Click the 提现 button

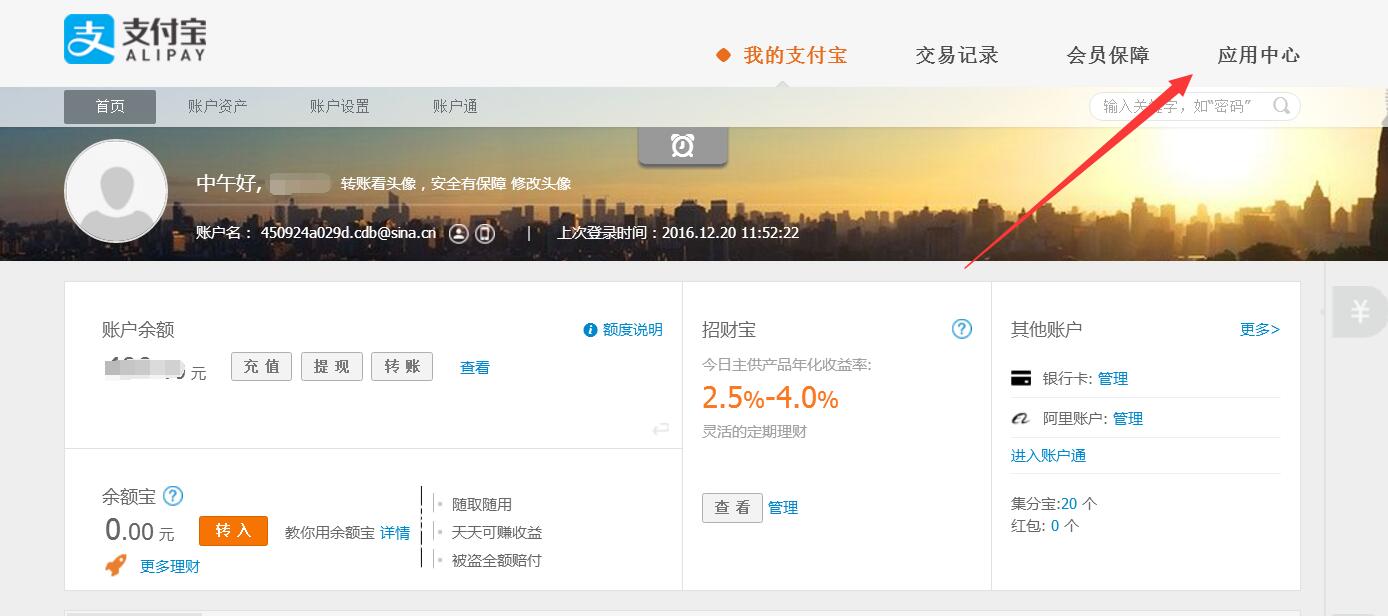coord(331,366)
